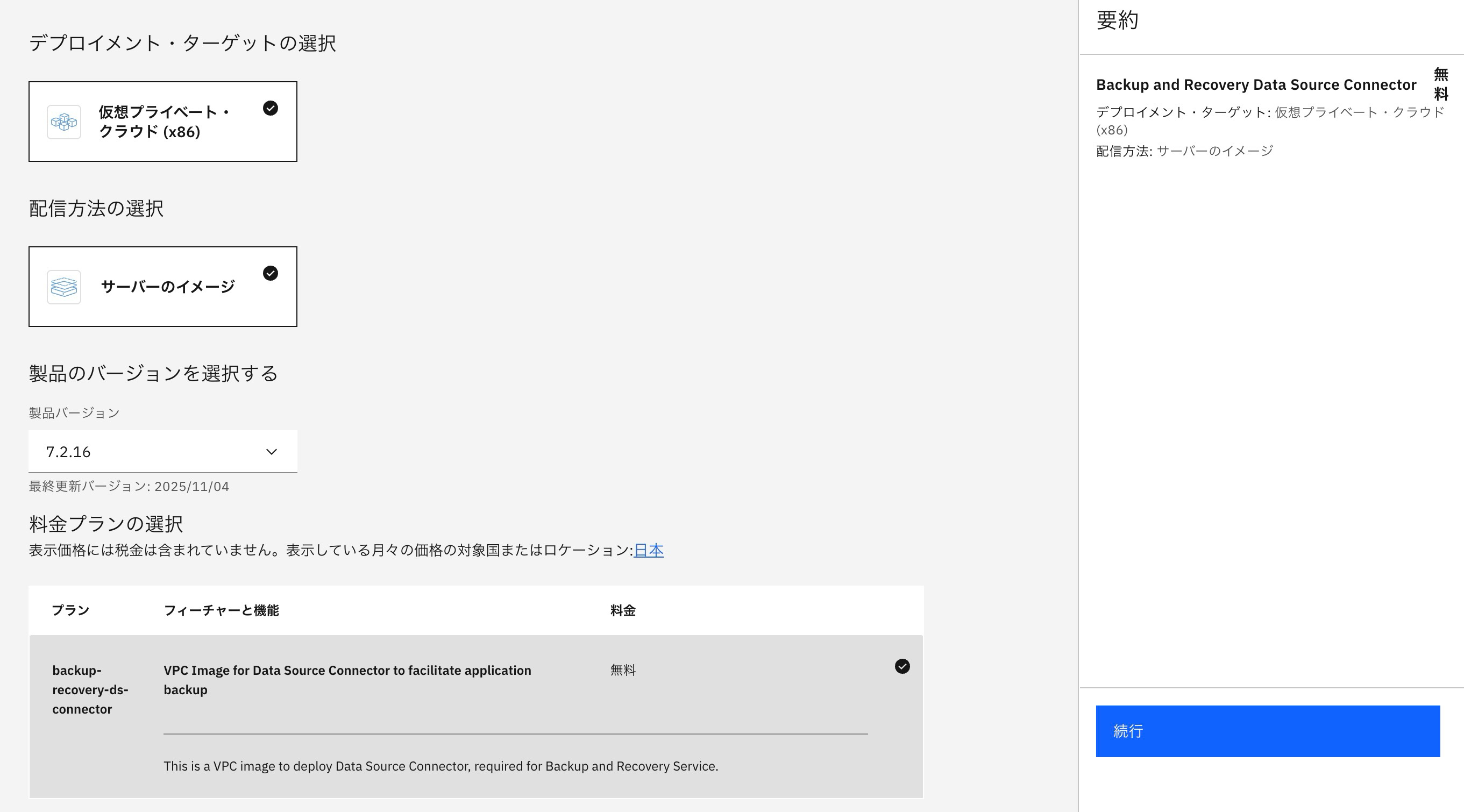Select the 仮想プライベート・クラウド (x86) deployment target
Viewport: 1464px width, 812px height.
tap(163, 122)
